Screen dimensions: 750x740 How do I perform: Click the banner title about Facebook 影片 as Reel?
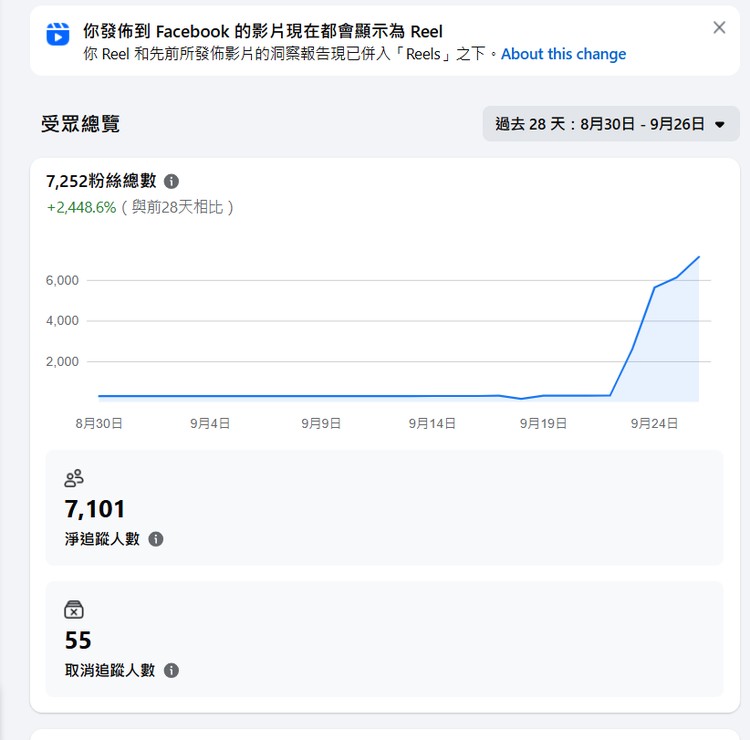click(263, 32)
